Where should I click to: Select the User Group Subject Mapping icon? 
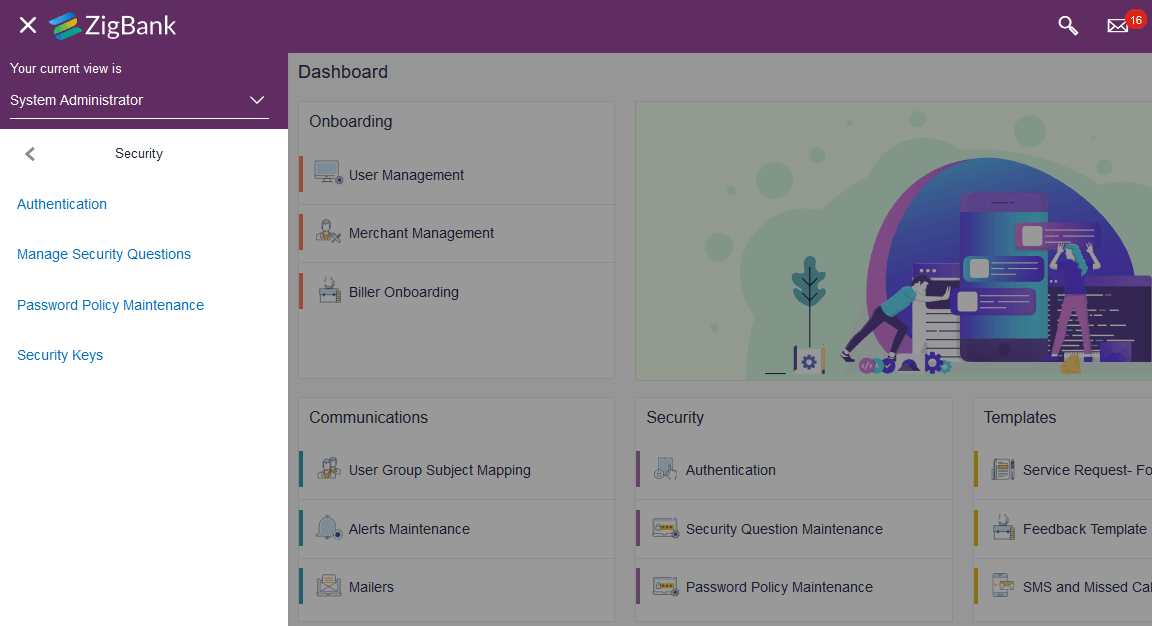330,468
